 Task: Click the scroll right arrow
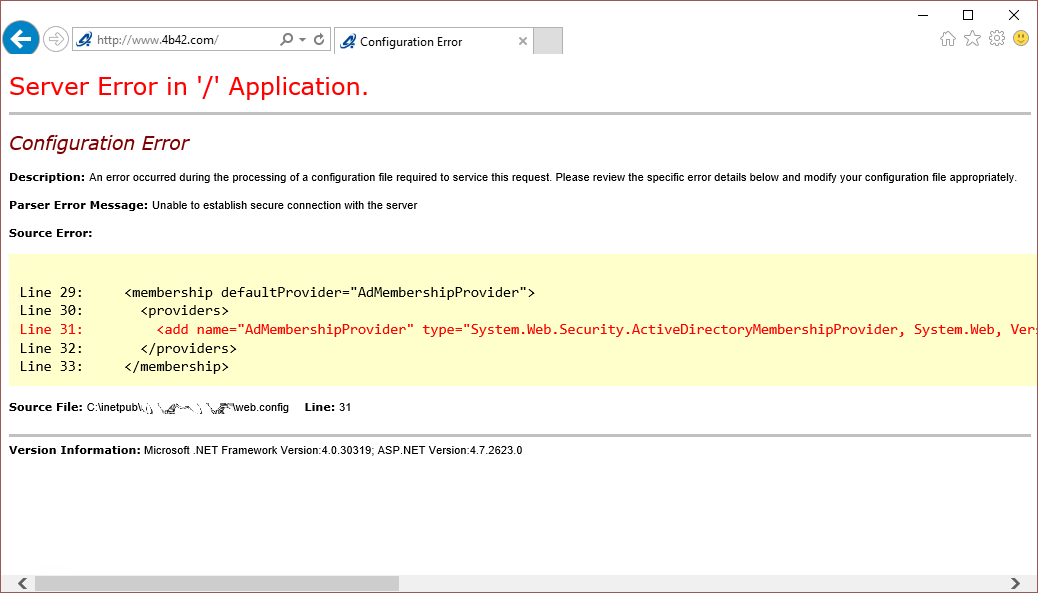[x=1015, y=583]
